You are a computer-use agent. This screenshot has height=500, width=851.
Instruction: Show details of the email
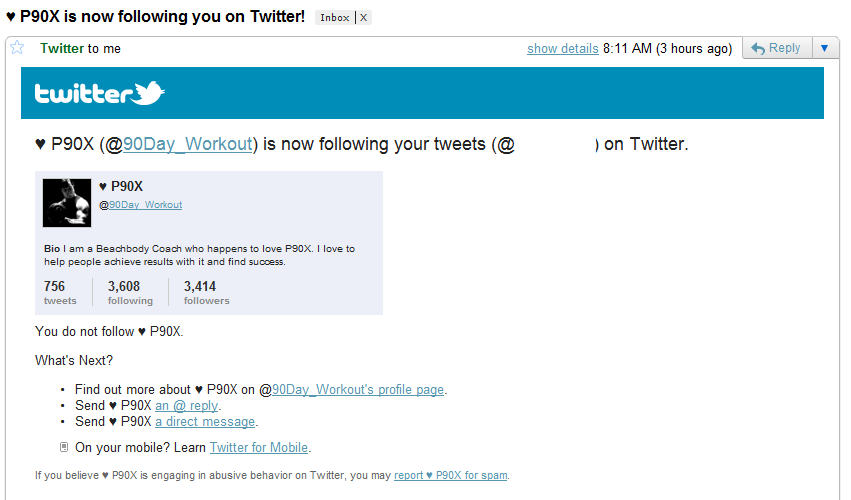point(562,48)
